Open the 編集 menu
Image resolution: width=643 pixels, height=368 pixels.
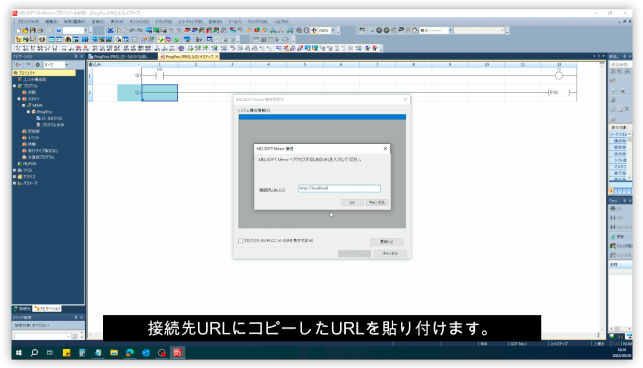click(x=51, y=21)
